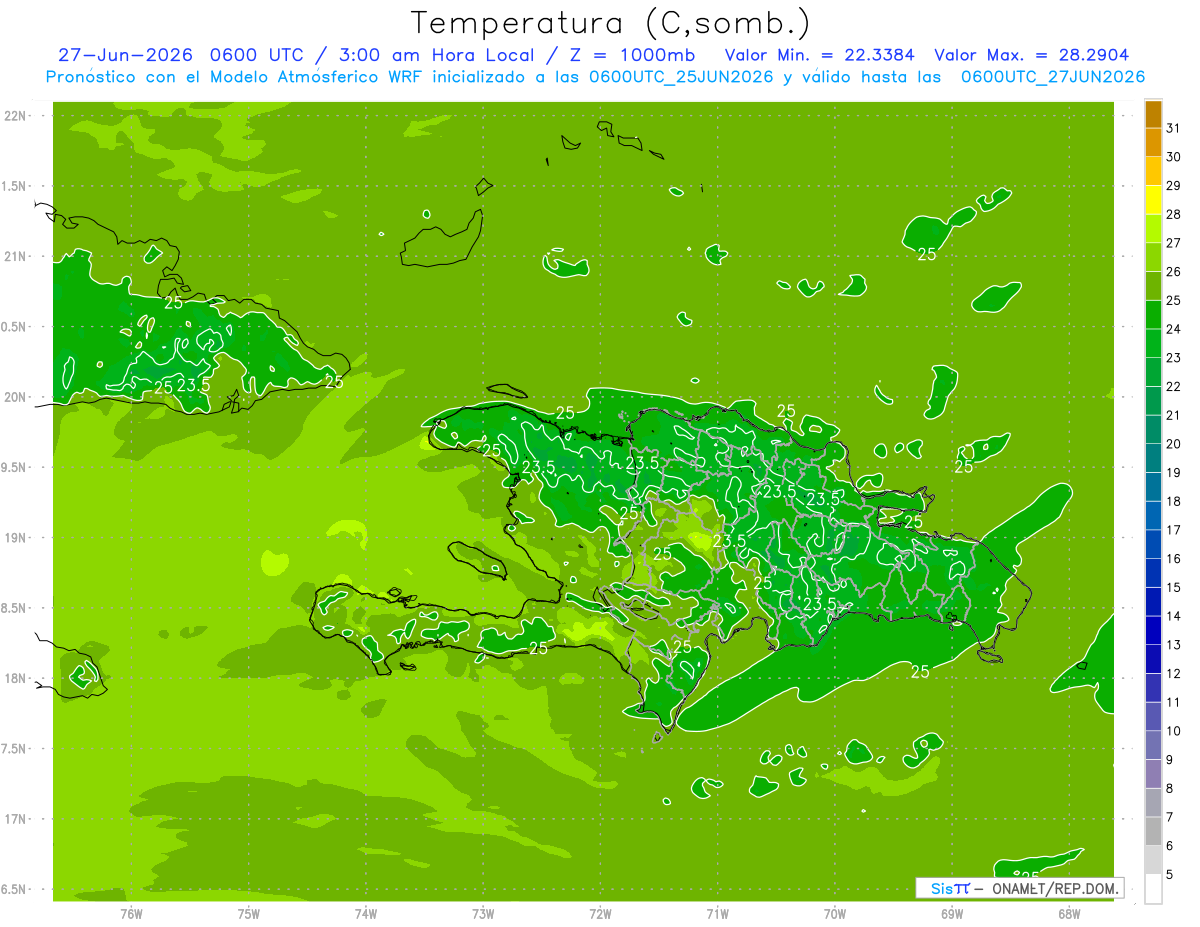Click the '17N' latitude axis label
The width and height of the screenshot is (1200, 927).
(14, 819)
